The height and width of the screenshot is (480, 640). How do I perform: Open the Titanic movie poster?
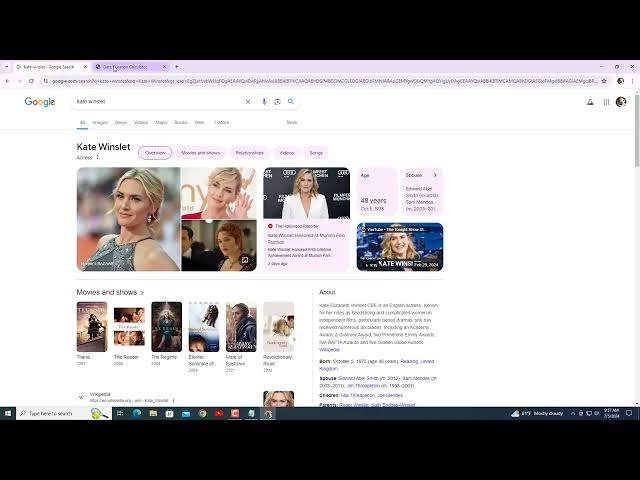(92, 327)
